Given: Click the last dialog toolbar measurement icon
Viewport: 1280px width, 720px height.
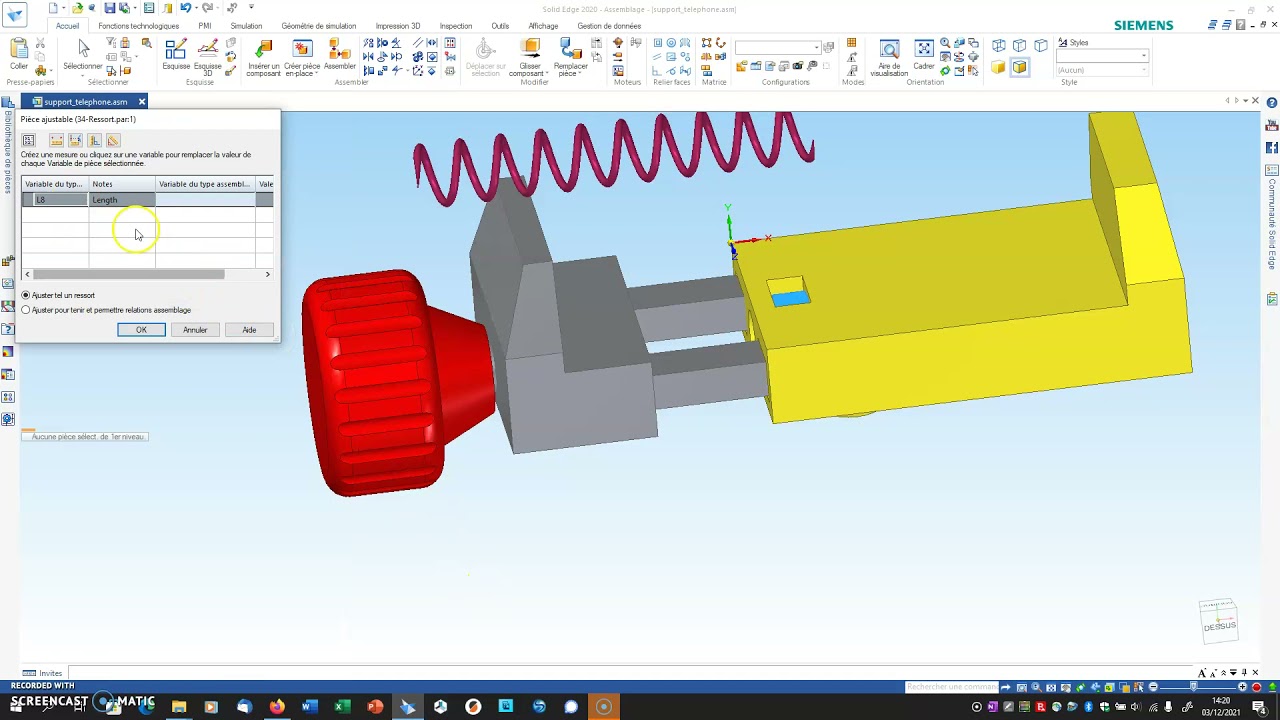Looking at the screenshot, I should (113, 140).
